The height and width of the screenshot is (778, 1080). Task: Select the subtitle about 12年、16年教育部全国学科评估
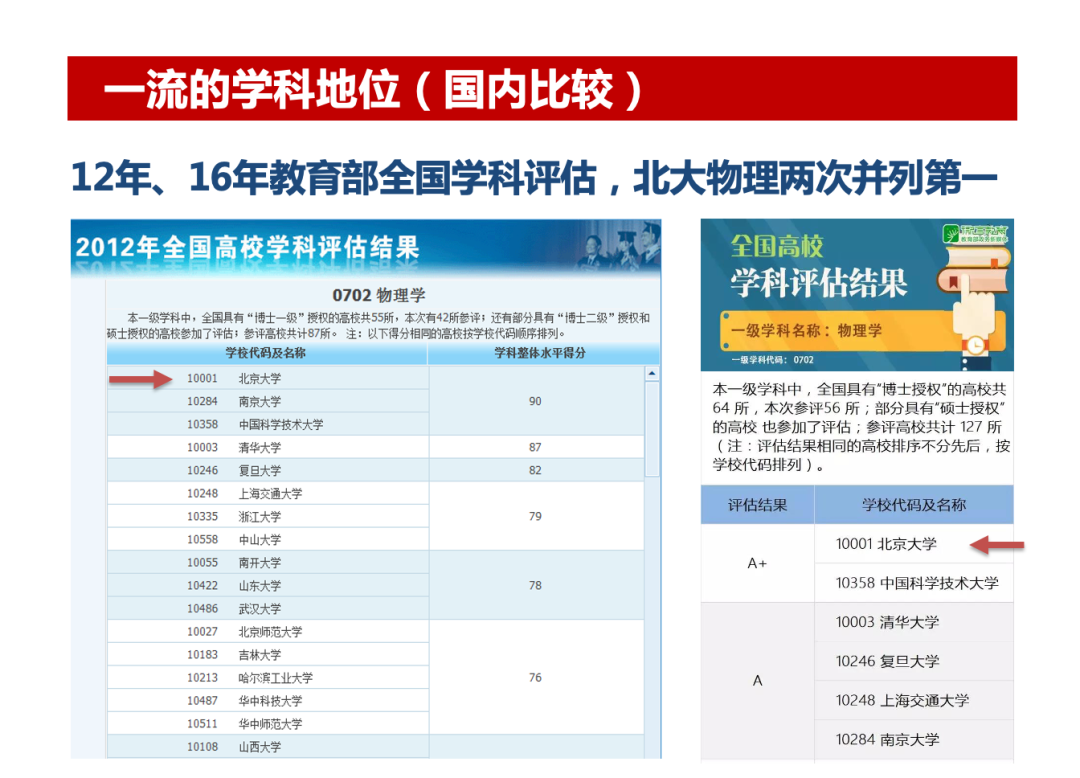tap(534, 178)
